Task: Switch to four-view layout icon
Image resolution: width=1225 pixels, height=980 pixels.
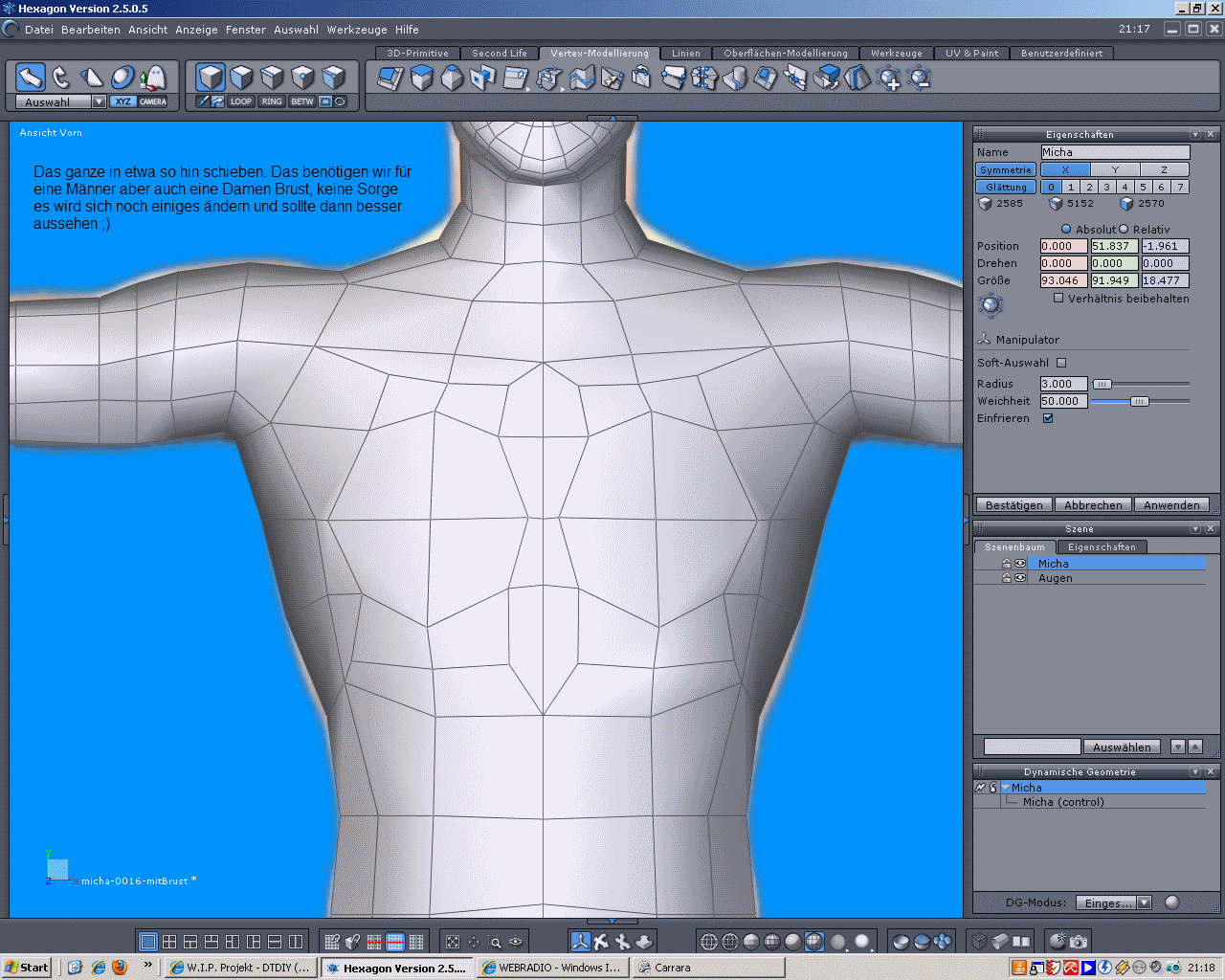Action: point(169,942)
